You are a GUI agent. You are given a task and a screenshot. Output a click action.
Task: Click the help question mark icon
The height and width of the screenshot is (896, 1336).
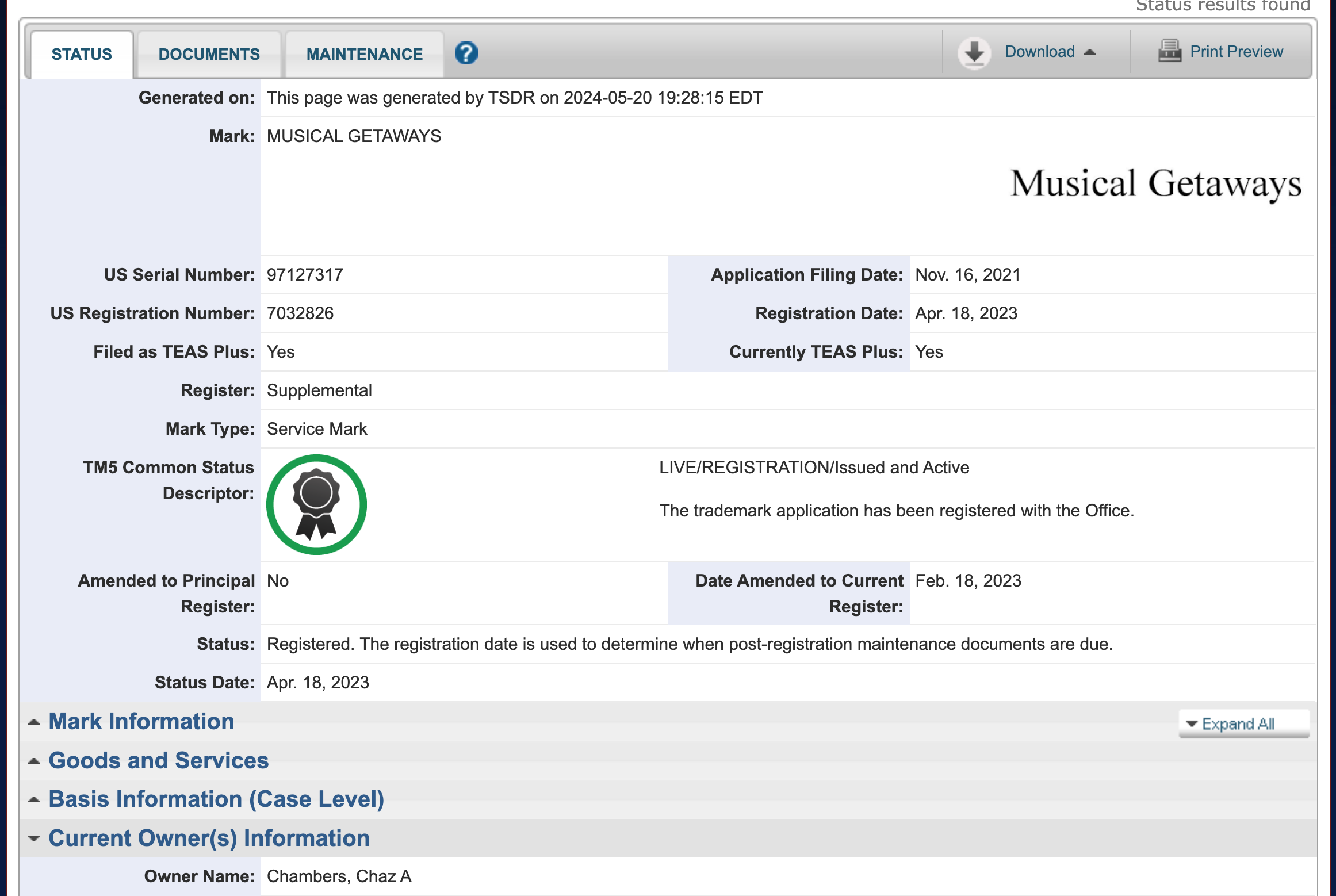click(x=466, y=53)
